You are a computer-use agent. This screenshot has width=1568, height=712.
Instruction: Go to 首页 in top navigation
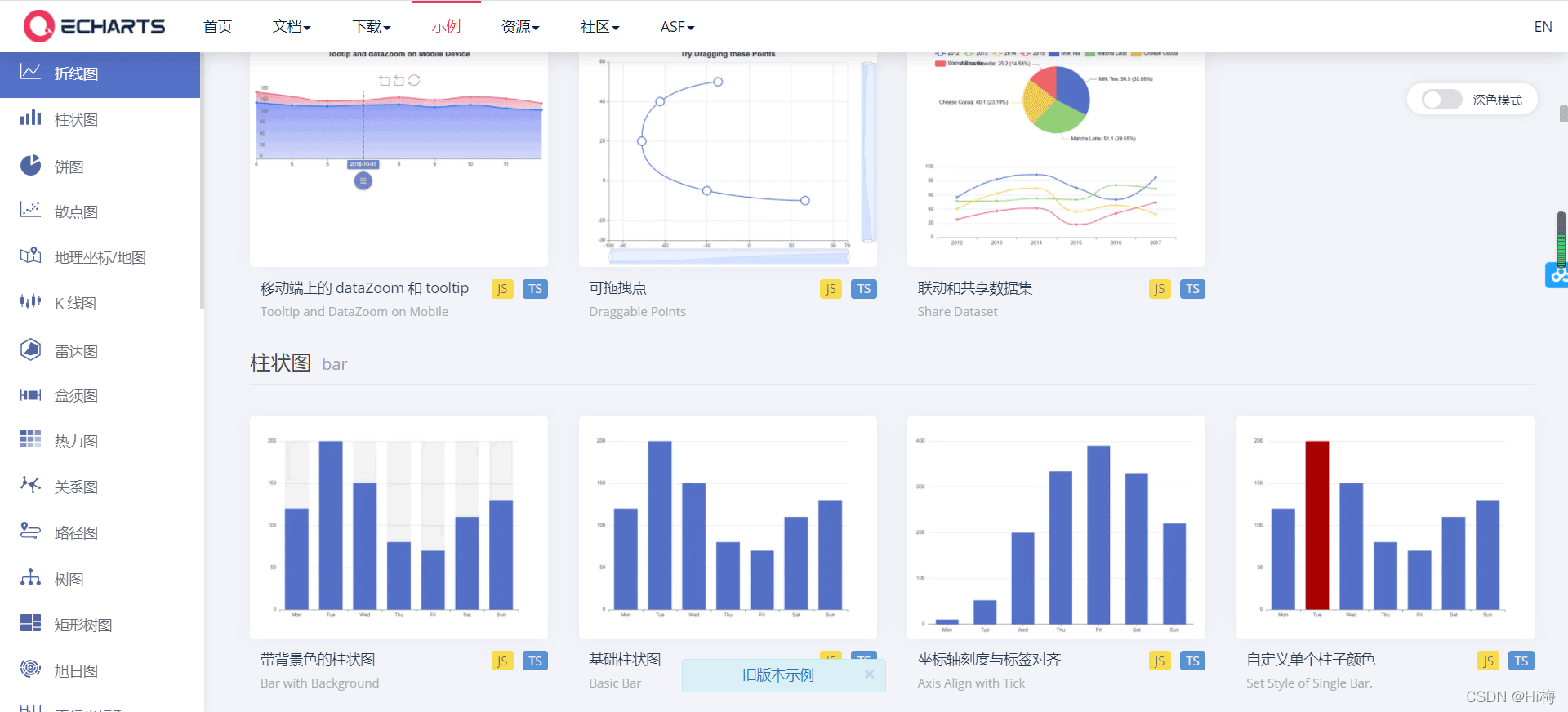tap(218, 27)
